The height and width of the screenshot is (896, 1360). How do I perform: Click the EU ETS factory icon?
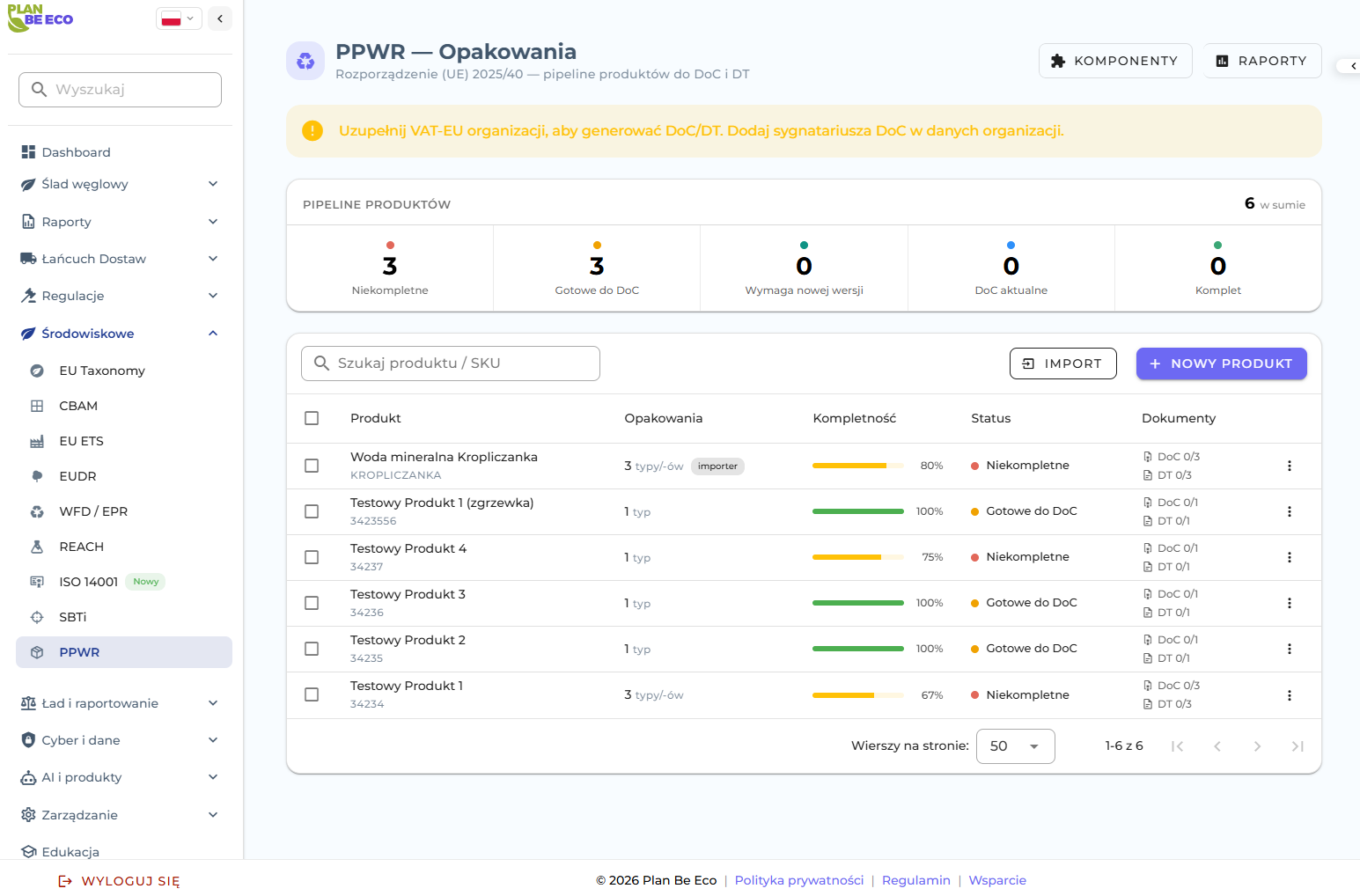(x=37, y=441)
